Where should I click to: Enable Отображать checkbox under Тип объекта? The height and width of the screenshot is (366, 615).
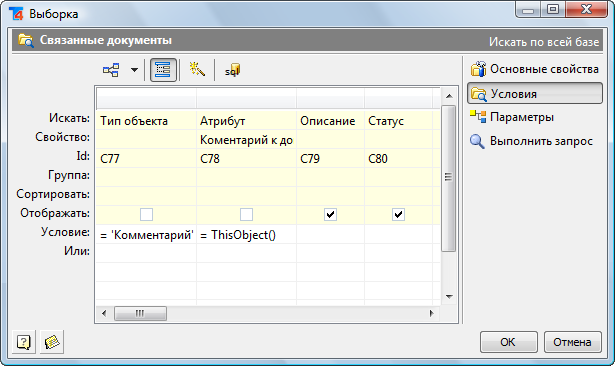pyautogui.click(x=146, y=215)
